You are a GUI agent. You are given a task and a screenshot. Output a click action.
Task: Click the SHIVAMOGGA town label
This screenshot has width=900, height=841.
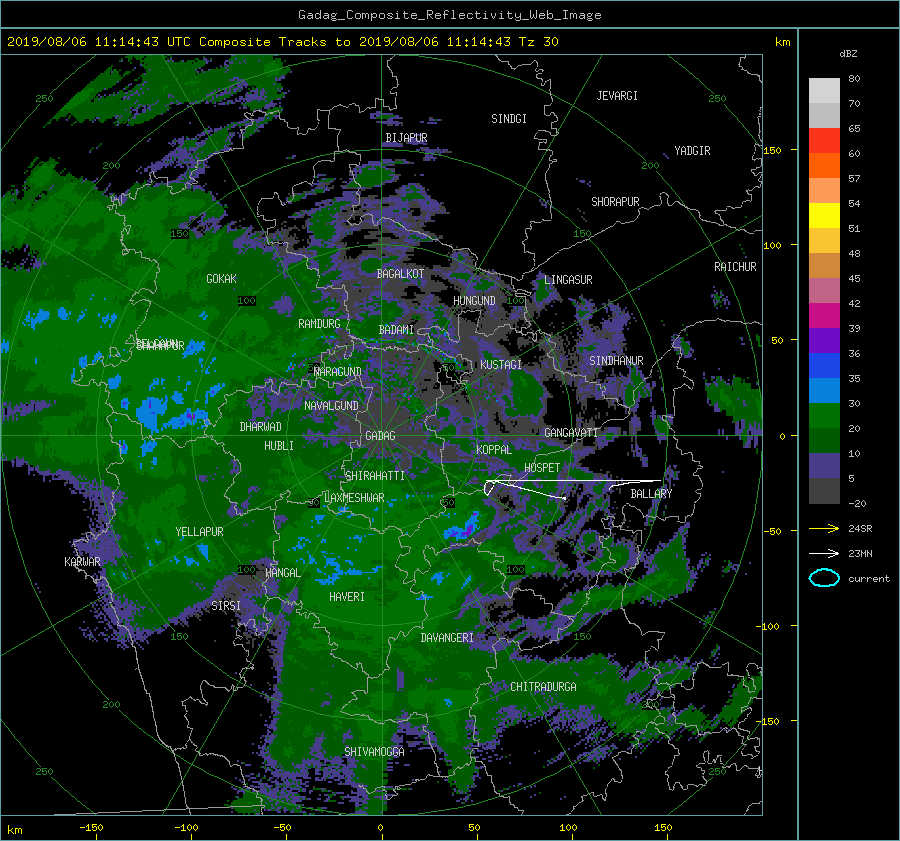(x=374, y=752)
